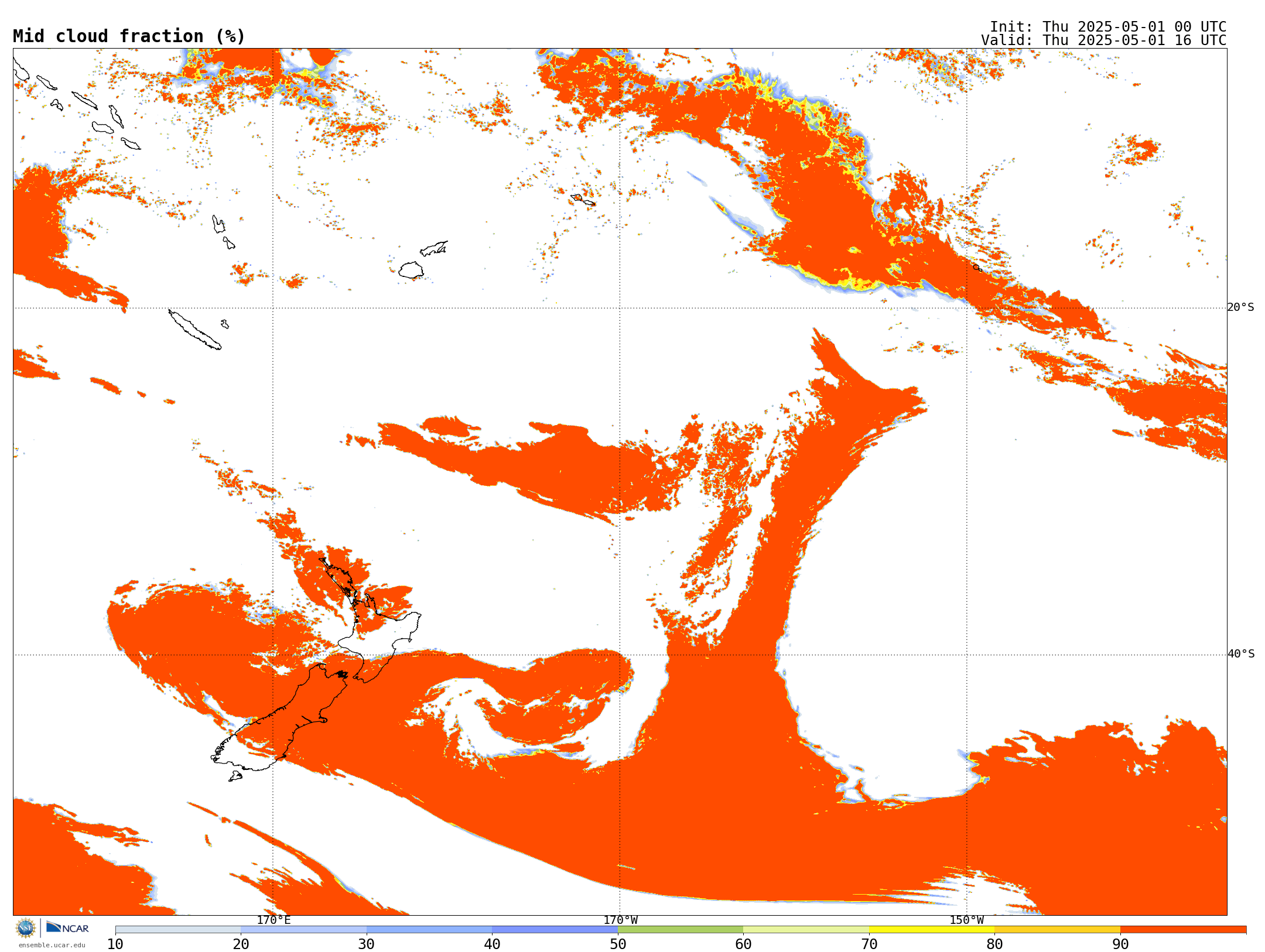The width and height of the screenshot is (1265, 952).
Task: Click the 40–50 periwinkle colorbar segment
Action: (x=555, y=930)
